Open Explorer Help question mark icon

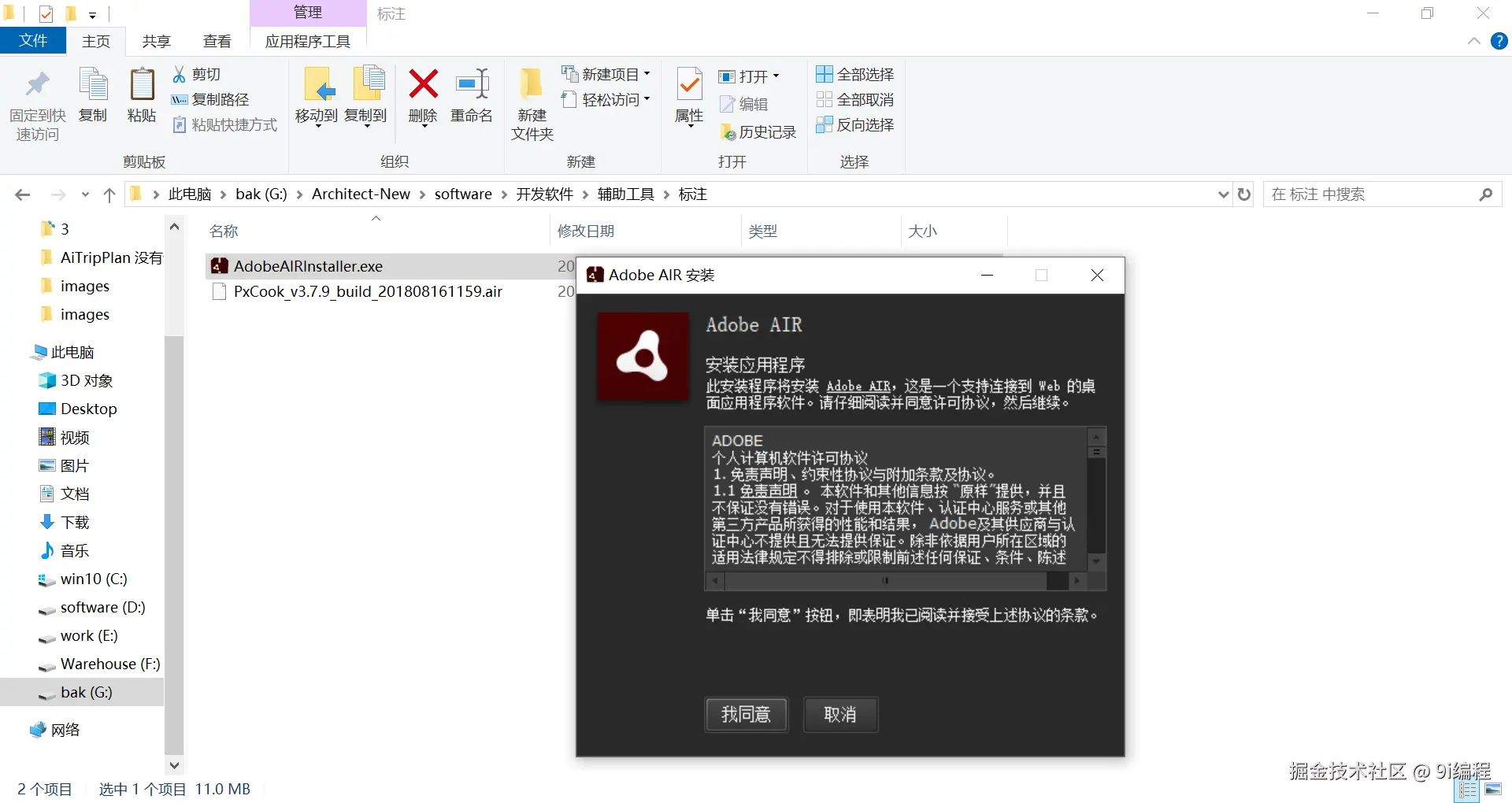[x=1499, y=41]
